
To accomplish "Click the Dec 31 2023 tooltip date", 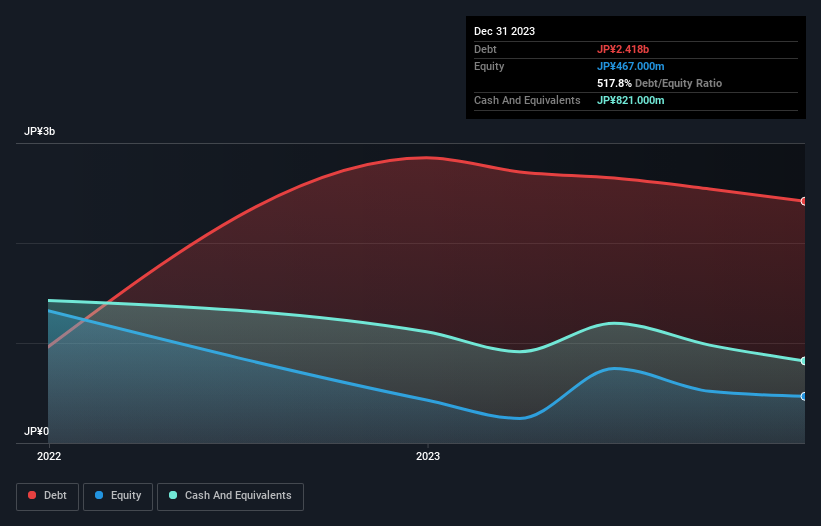I will click(504, 31).
